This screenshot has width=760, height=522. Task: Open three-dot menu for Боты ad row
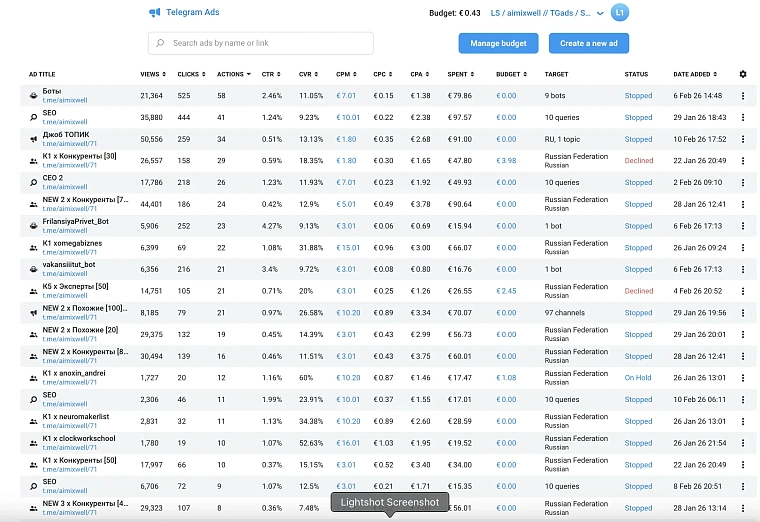pos(743,96)
